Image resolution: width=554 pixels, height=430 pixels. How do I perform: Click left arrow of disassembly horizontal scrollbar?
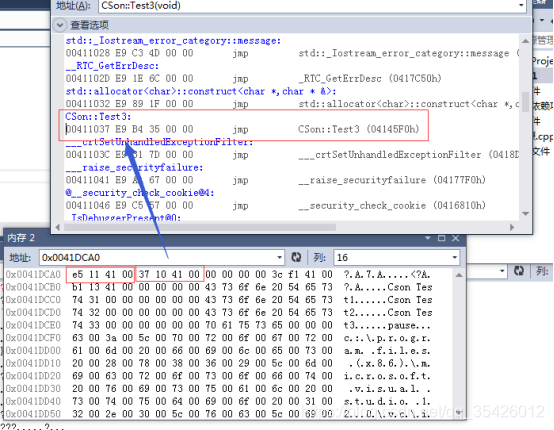[x=58, y=227]
